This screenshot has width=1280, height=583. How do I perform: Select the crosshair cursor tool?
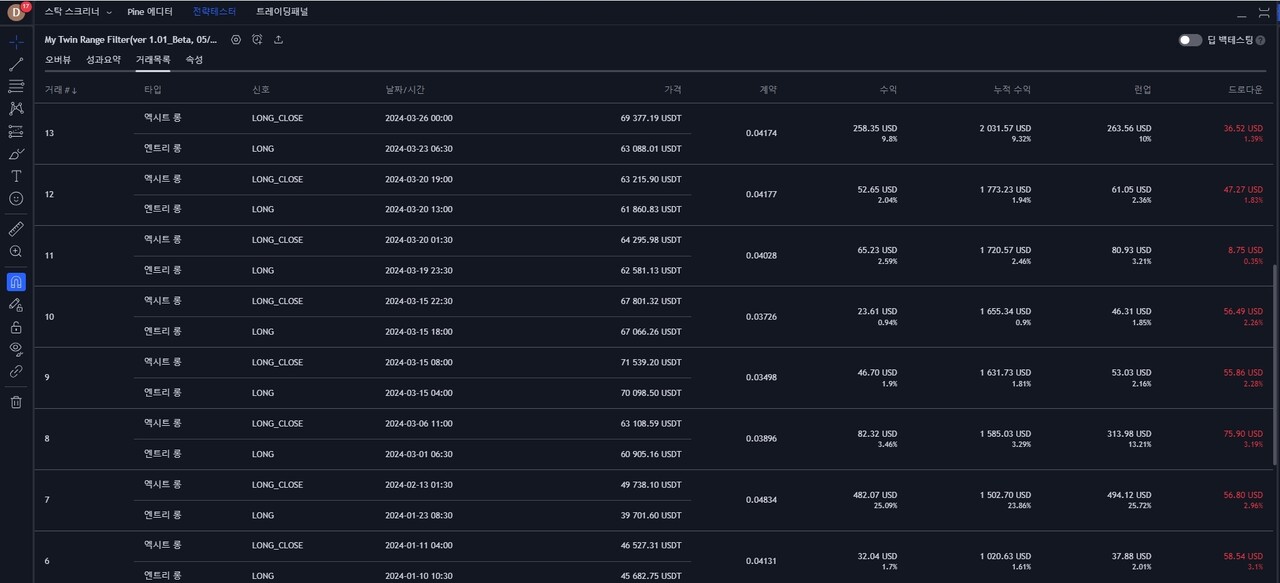point(16,43)
